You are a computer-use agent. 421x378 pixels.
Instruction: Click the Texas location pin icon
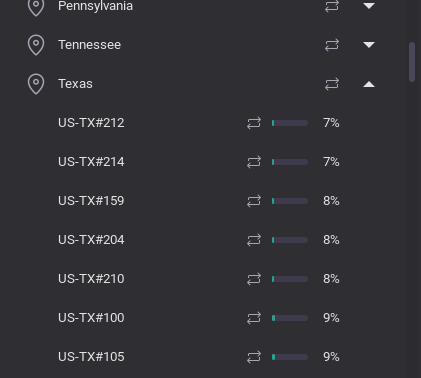36,84
